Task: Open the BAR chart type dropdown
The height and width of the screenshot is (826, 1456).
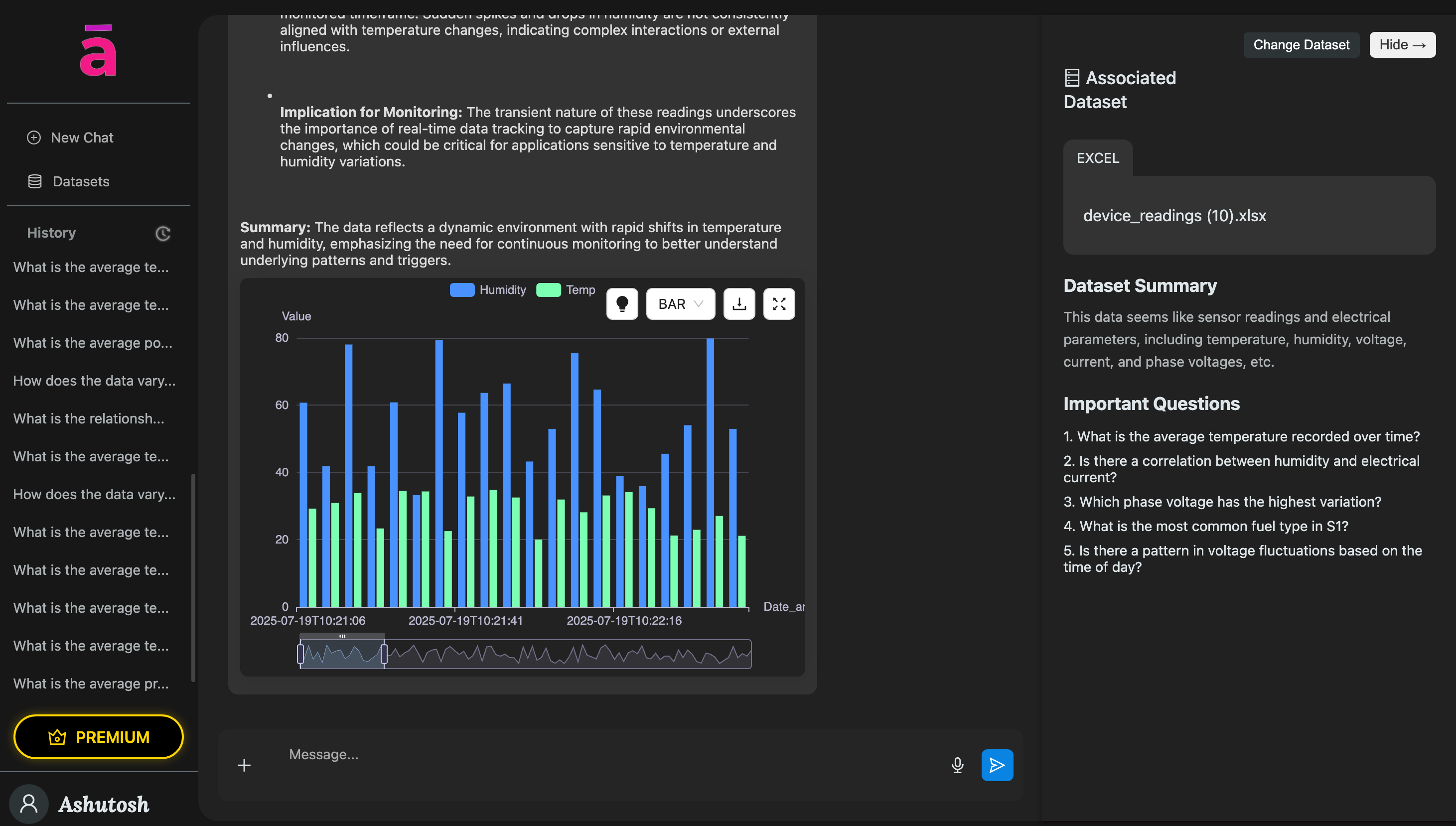Action: pos(680,304)
